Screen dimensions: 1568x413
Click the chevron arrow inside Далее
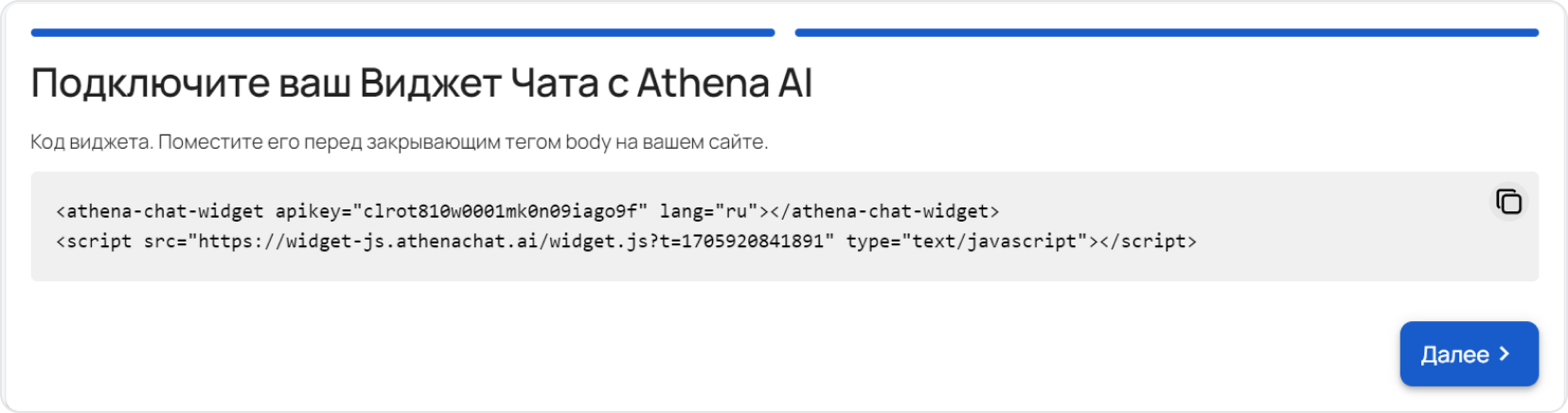(x=1505, y=354)
